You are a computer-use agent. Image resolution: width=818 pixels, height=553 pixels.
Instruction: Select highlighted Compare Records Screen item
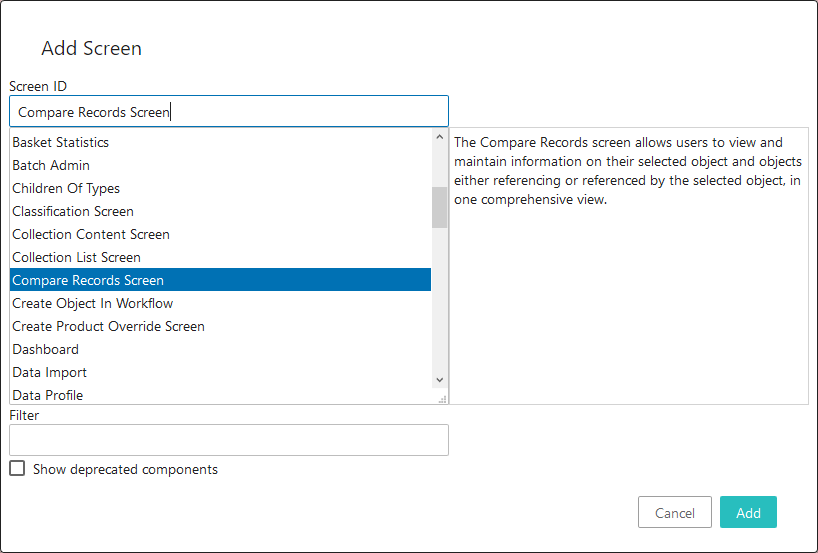[x=220, y=280]
